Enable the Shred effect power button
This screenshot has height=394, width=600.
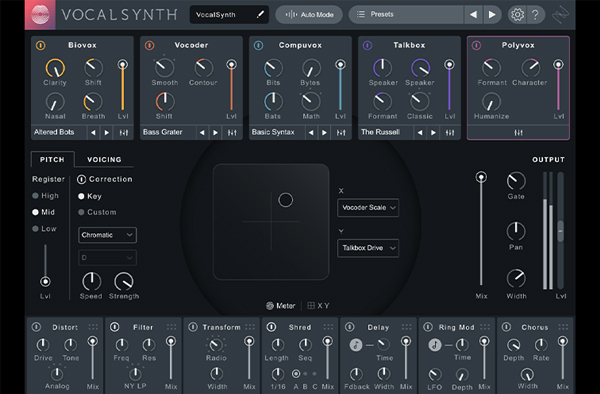point(271,327)
